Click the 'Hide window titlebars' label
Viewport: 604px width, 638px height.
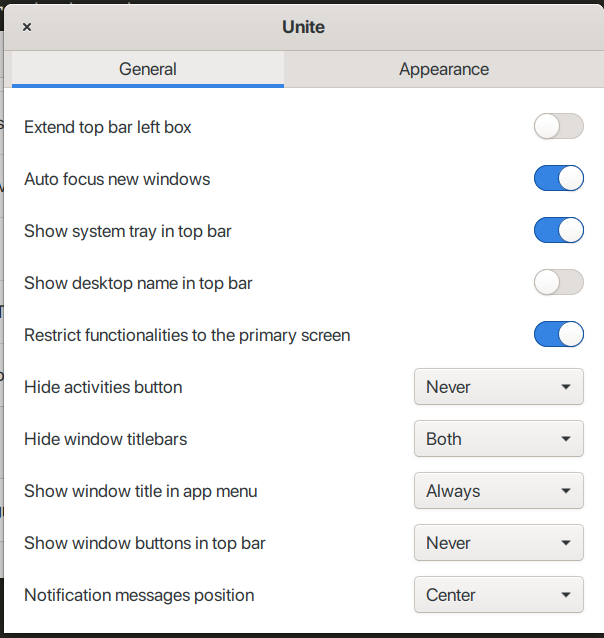point(106,439)
